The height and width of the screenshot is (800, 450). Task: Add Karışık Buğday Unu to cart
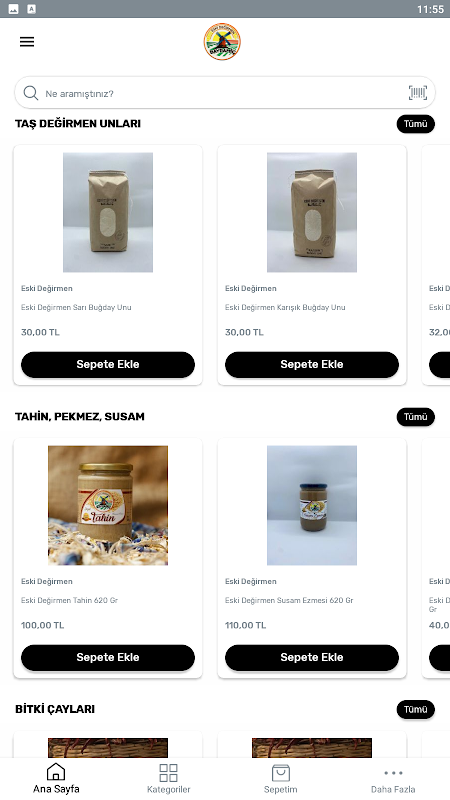pos(312,365)
